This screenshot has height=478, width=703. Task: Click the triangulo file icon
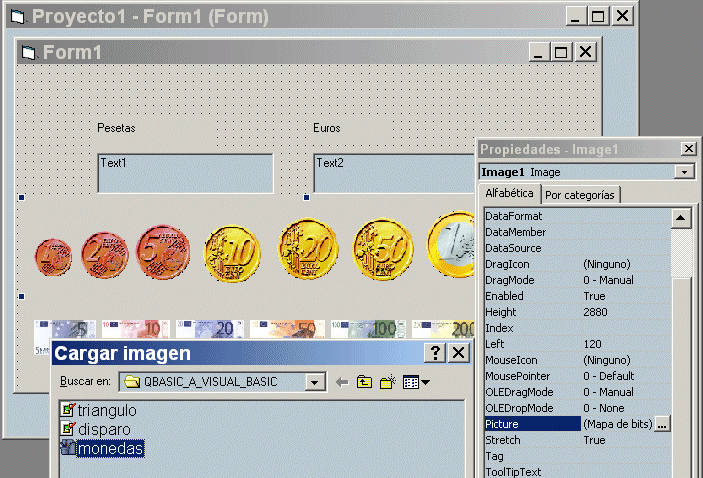click(68, 409)
